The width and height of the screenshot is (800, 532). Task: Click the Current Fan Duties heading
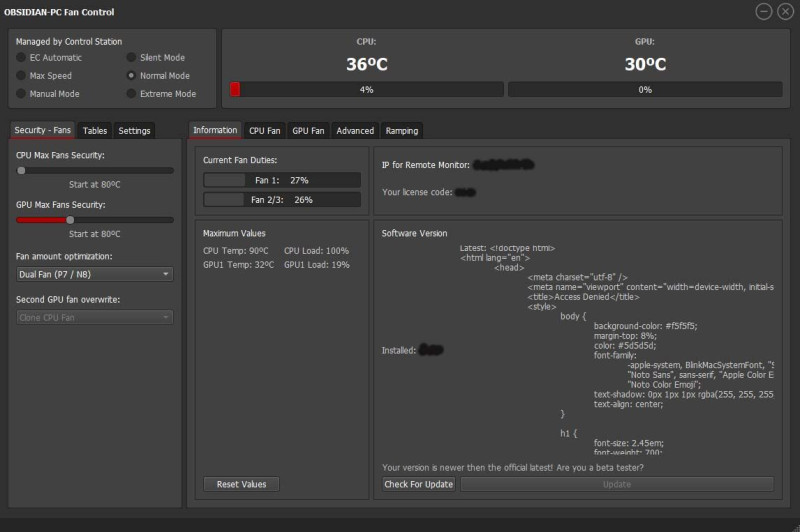[240, 160]
